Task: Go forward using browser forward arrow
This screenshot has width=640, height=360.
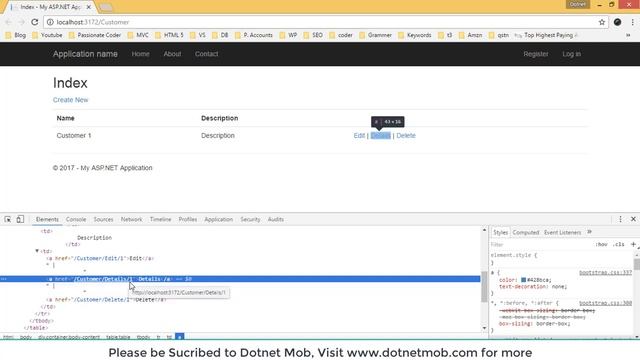Action: pos(21,22)
